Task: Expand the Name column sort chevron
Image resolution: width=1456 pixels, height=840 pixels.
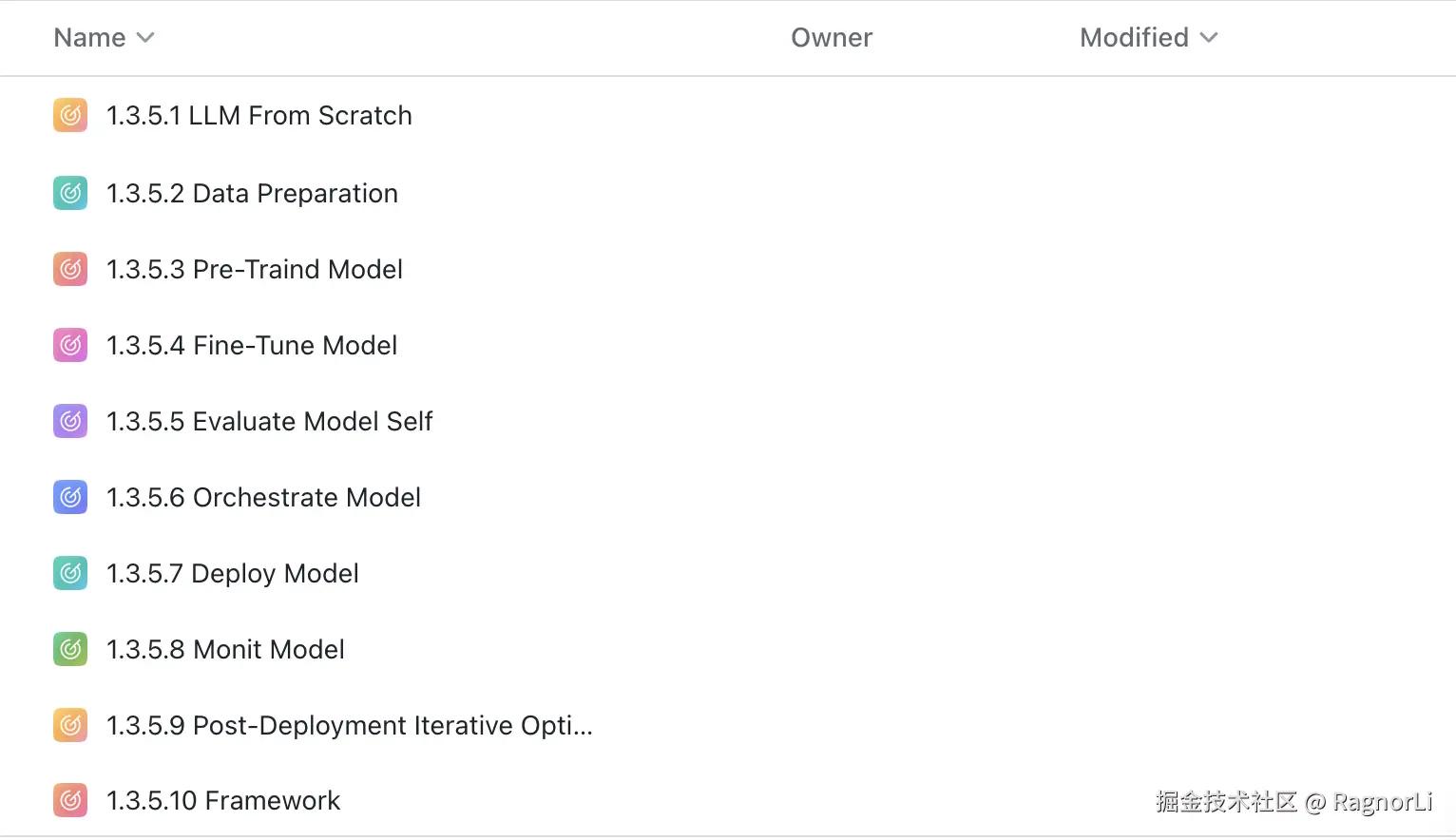Action: click(145, 38)
